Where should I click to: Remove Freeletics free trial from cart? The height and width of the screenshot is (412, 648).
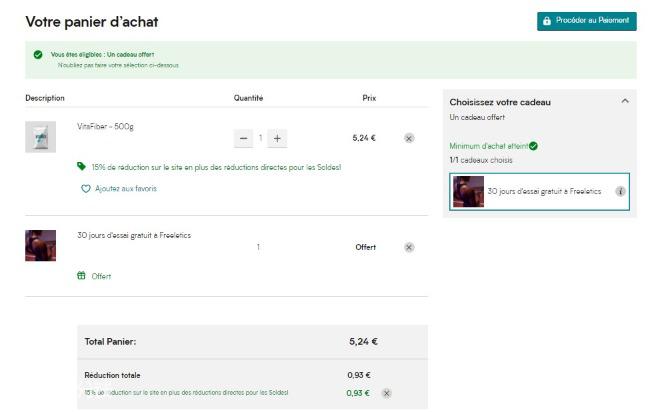pyautogui.click(x=409, y=247)
